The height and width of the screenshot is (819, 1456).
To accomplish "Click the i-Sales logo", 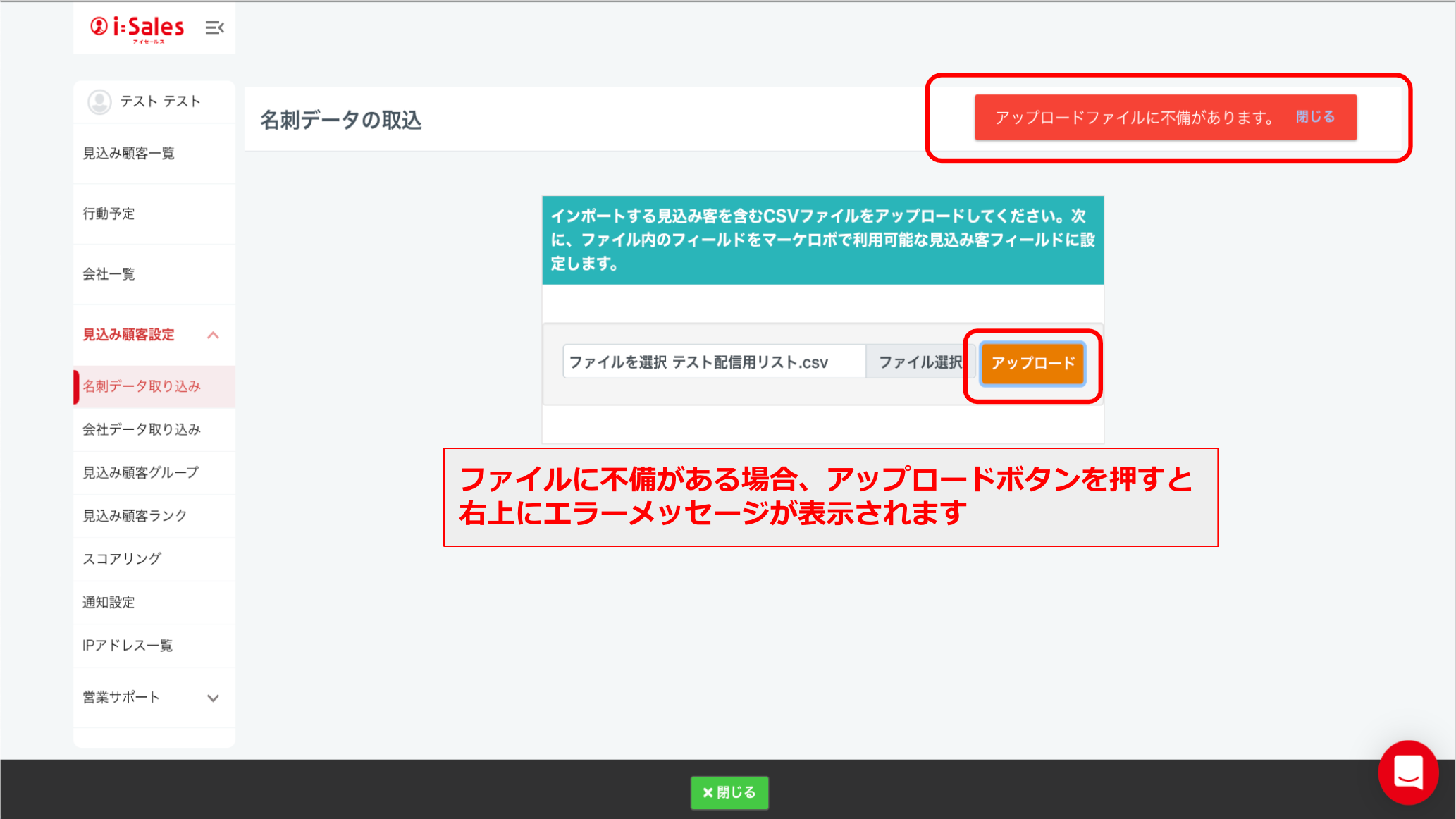I will click(138, 28).
